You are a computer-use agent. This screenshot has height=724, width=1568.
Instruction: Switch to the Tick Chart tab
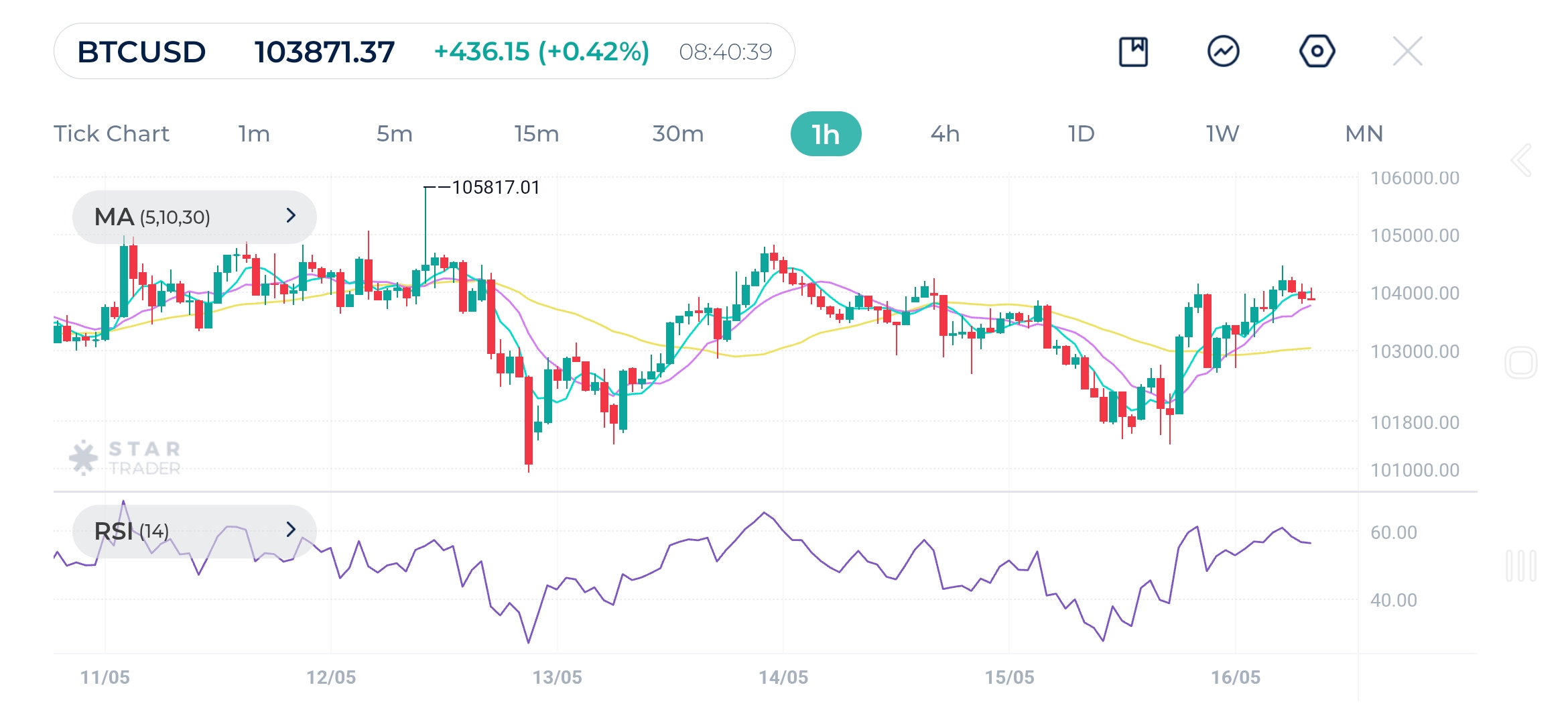[111, 133]
